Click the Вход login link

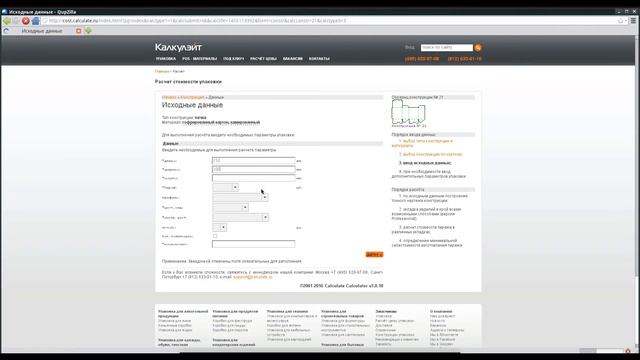coord(410,48)
